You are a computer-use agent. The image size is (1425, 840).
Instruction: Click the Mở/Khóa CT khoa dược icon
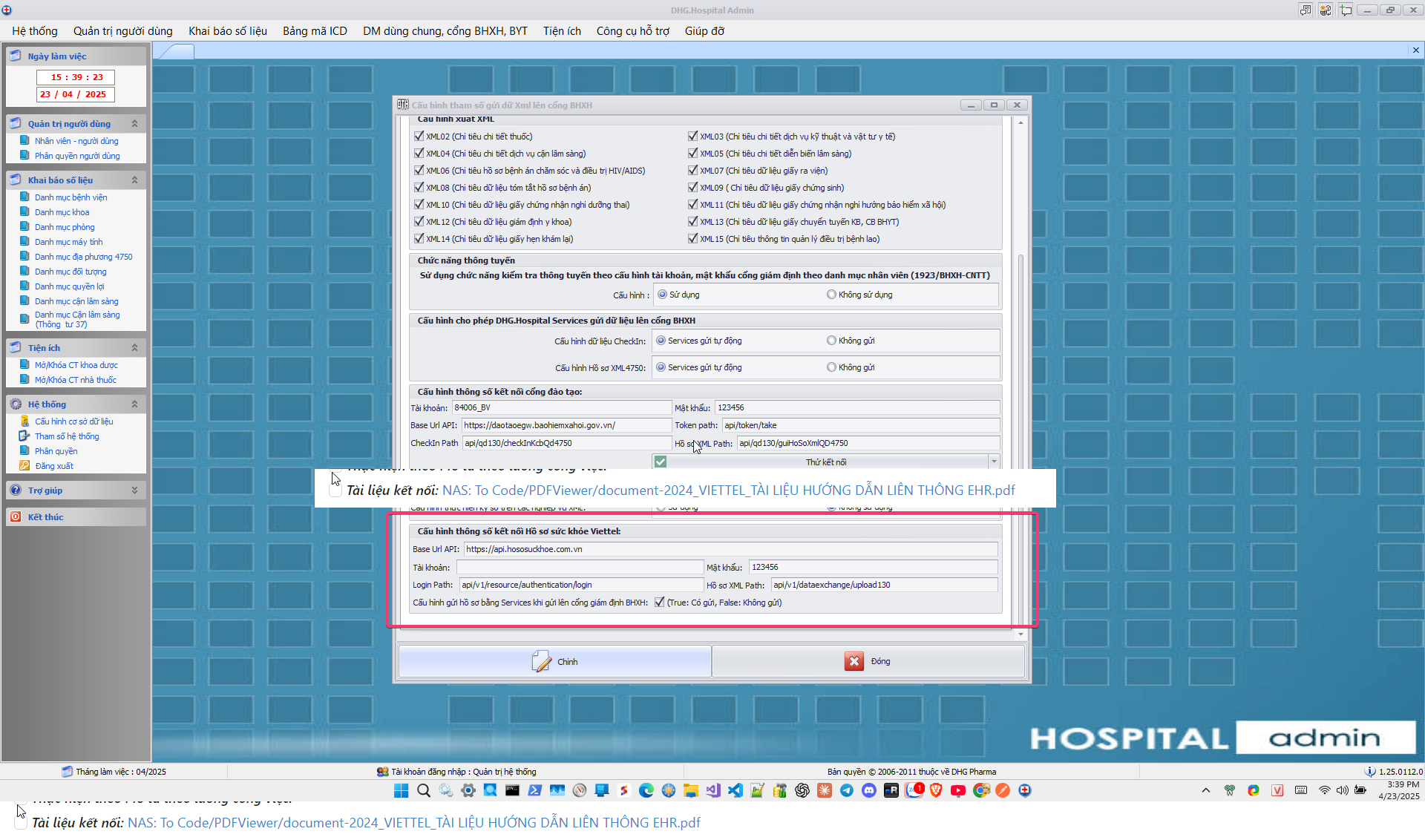click(24, 365)
